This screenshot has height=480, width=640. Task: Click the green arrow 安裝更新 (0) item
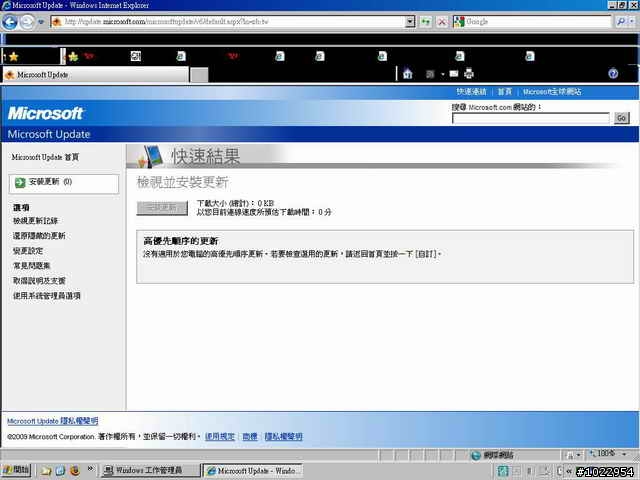[64, 183]
